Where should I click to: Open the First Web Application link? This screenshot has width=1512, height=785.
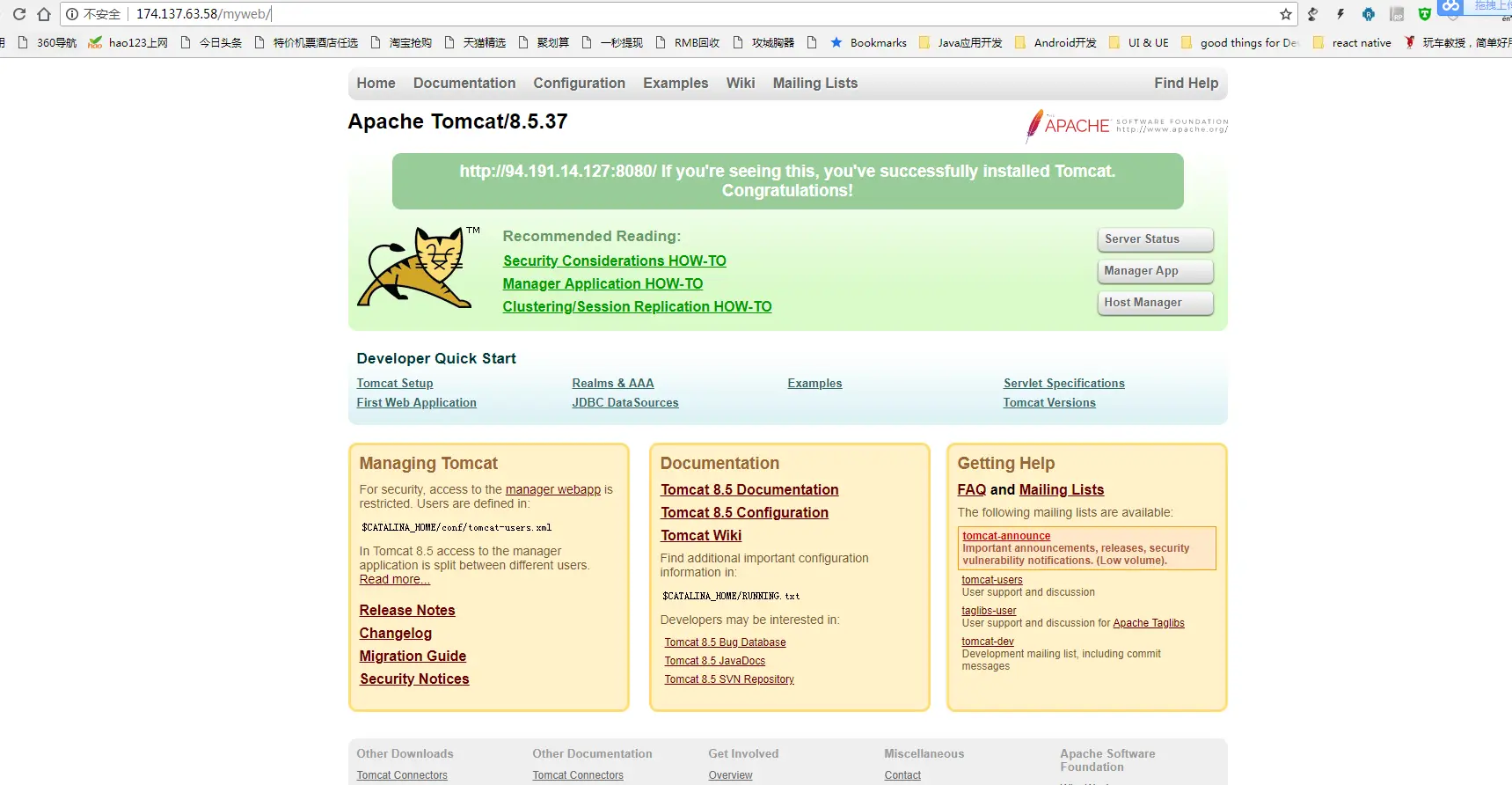coord(416,403)
